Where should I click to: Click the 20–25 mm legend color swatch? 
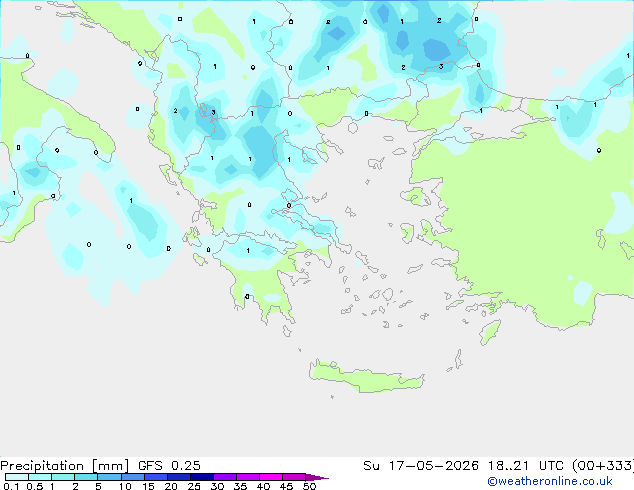178,477
